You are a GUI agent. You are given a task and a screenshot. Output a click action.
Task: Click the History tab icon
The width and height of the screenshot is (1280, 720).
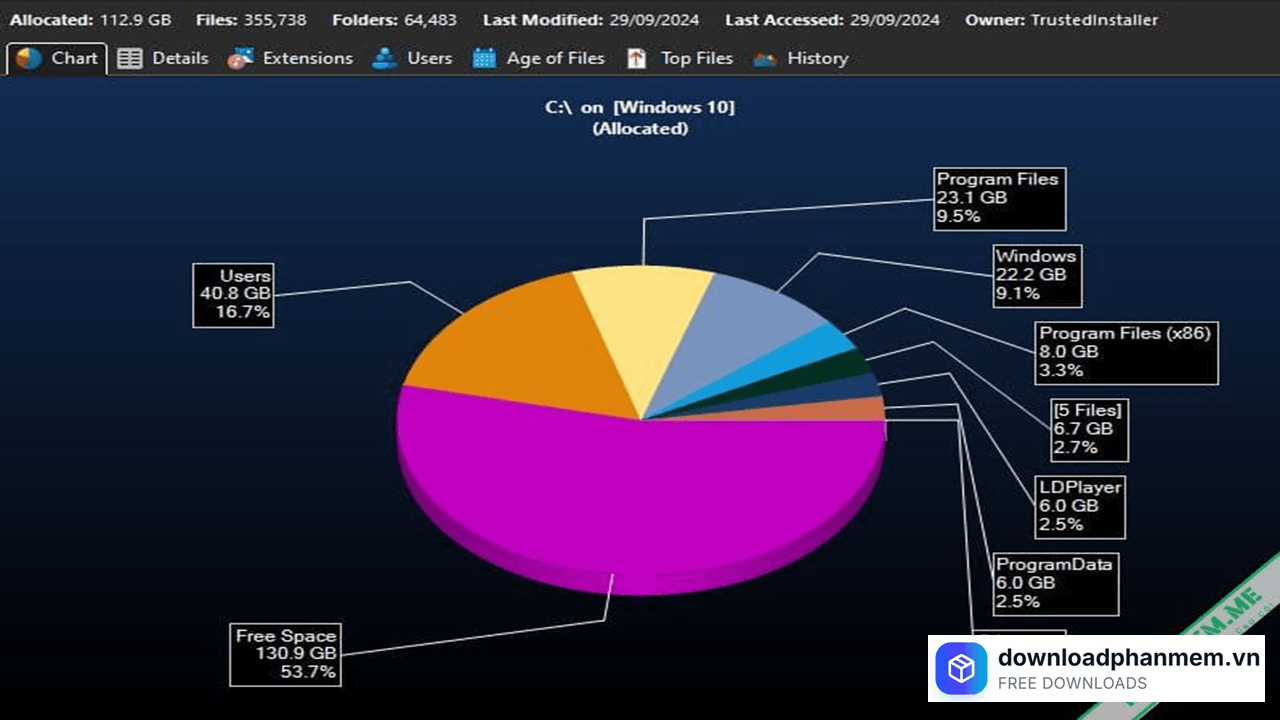(765, 59)
